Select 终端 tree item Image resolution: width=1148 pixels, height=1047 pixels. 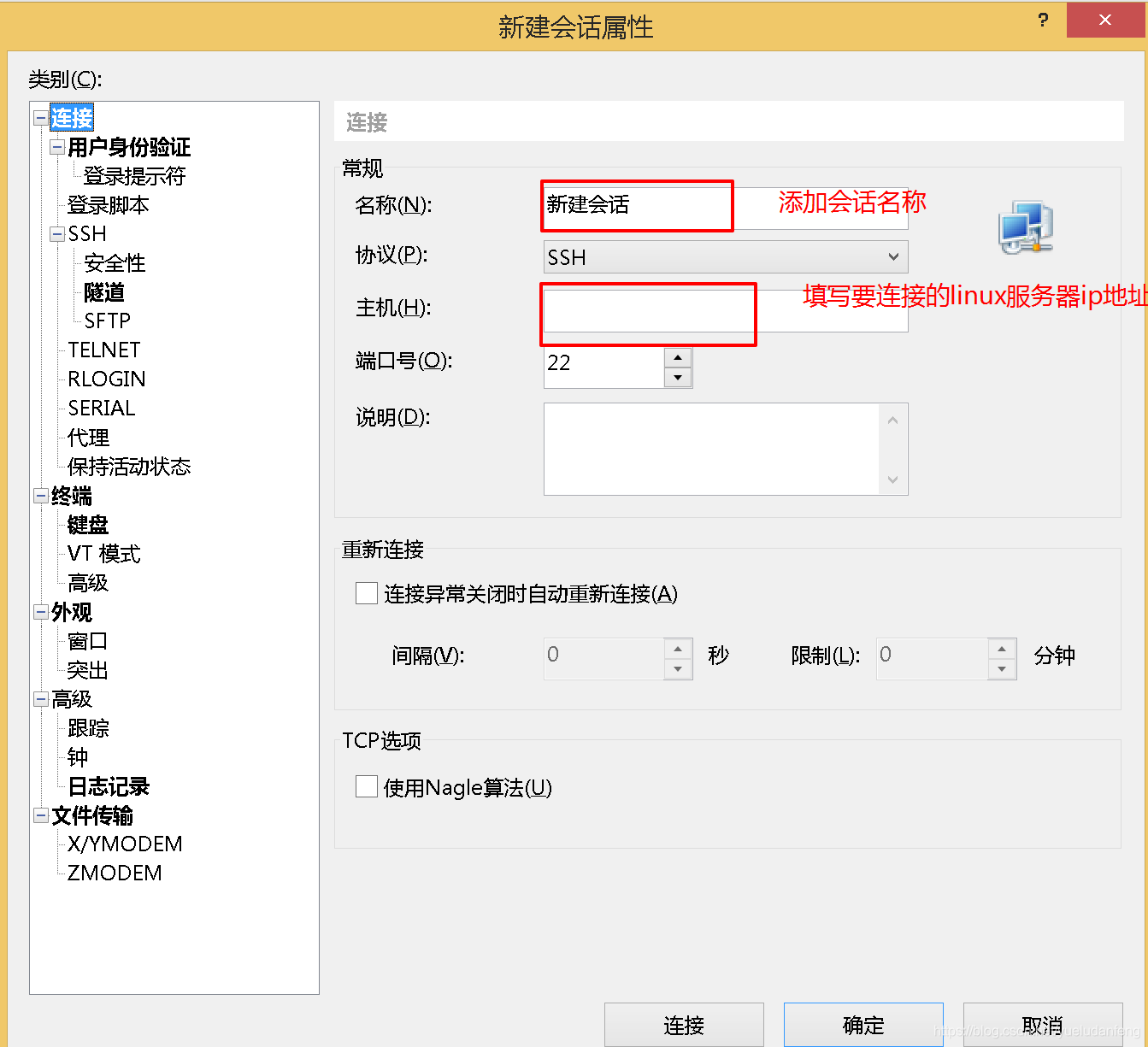(72, 496)
